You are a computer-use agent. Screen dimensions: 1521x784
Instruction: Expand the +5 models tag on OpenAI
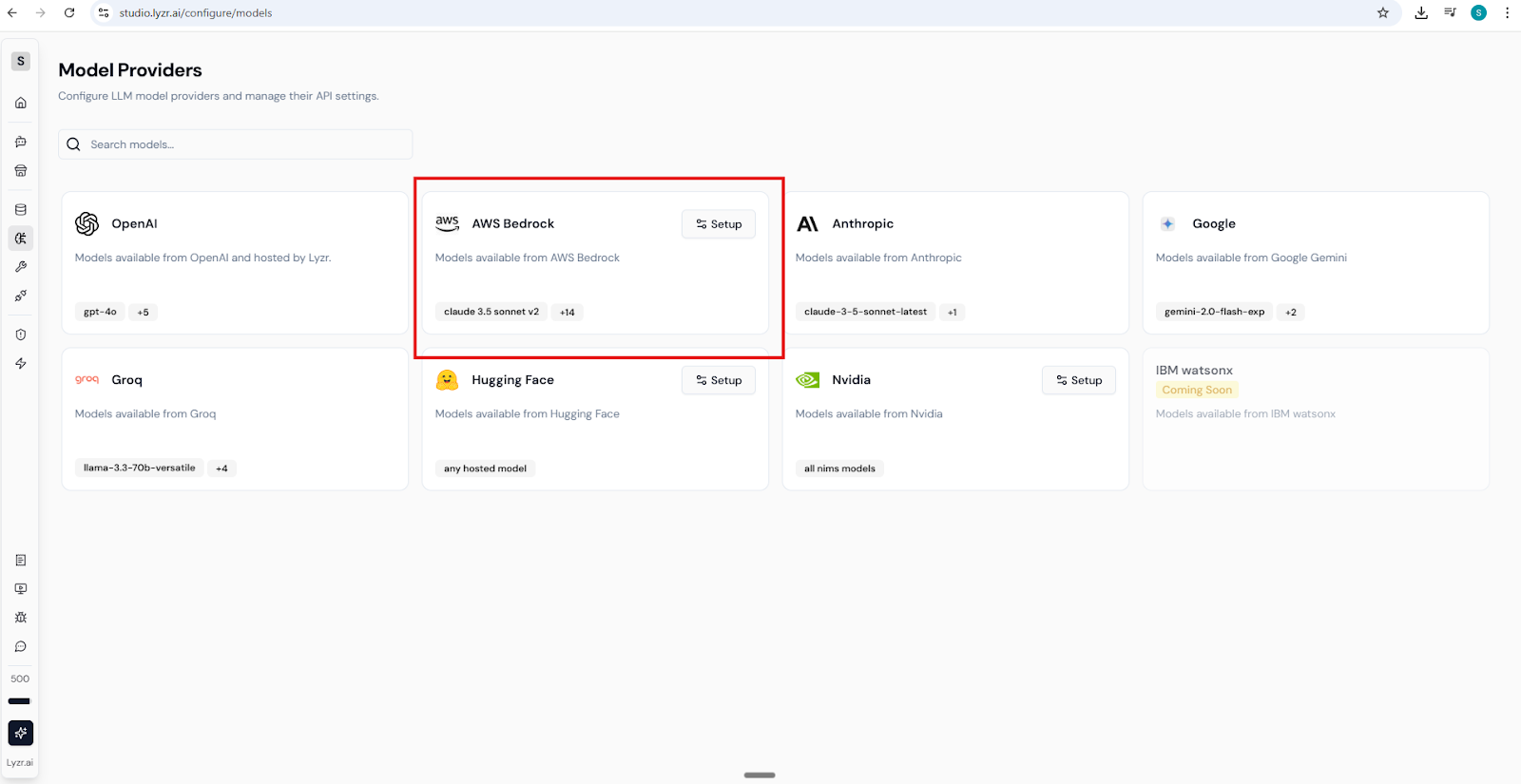coord(144,312)
